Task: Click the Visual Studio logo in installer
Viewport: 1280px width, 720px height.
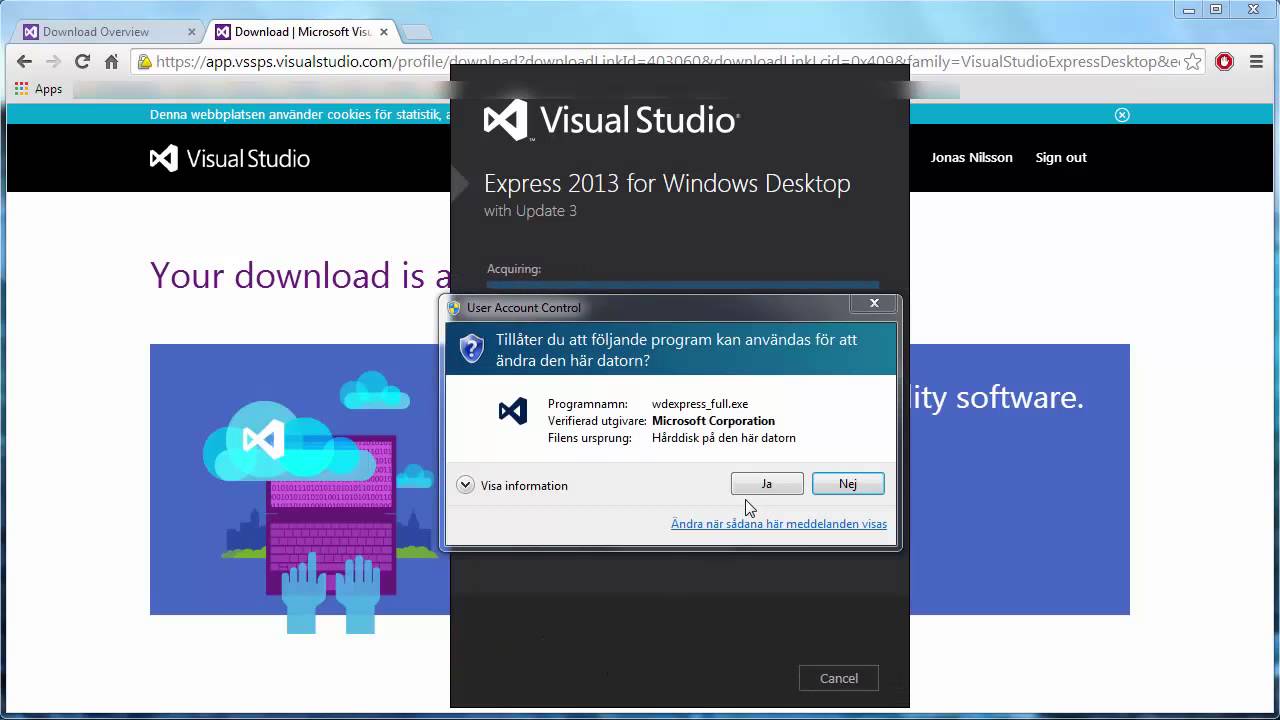Action: [611, 120]
